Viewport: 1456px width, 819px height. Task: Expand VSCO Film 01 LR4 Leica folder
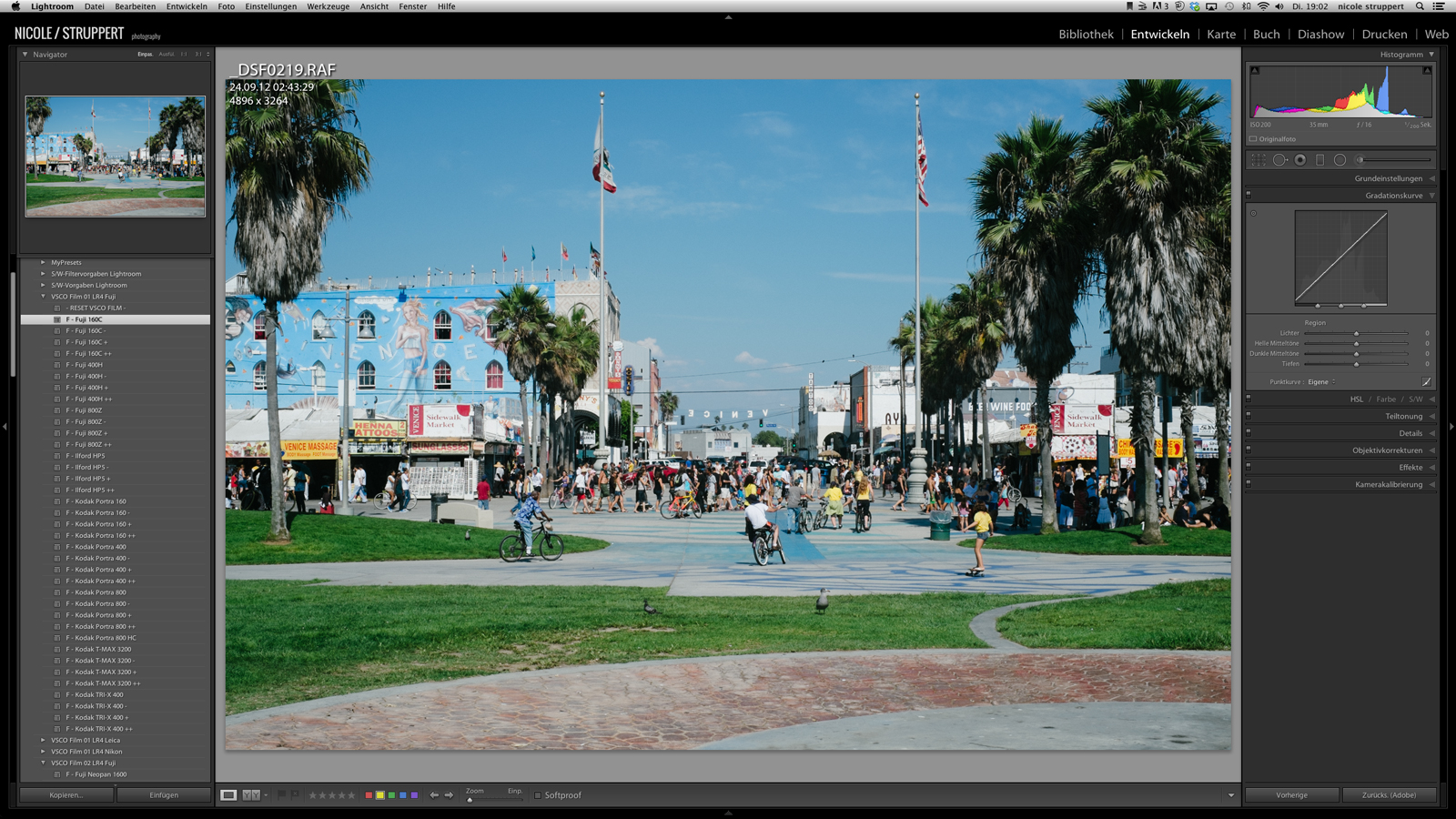pos(43,740)
